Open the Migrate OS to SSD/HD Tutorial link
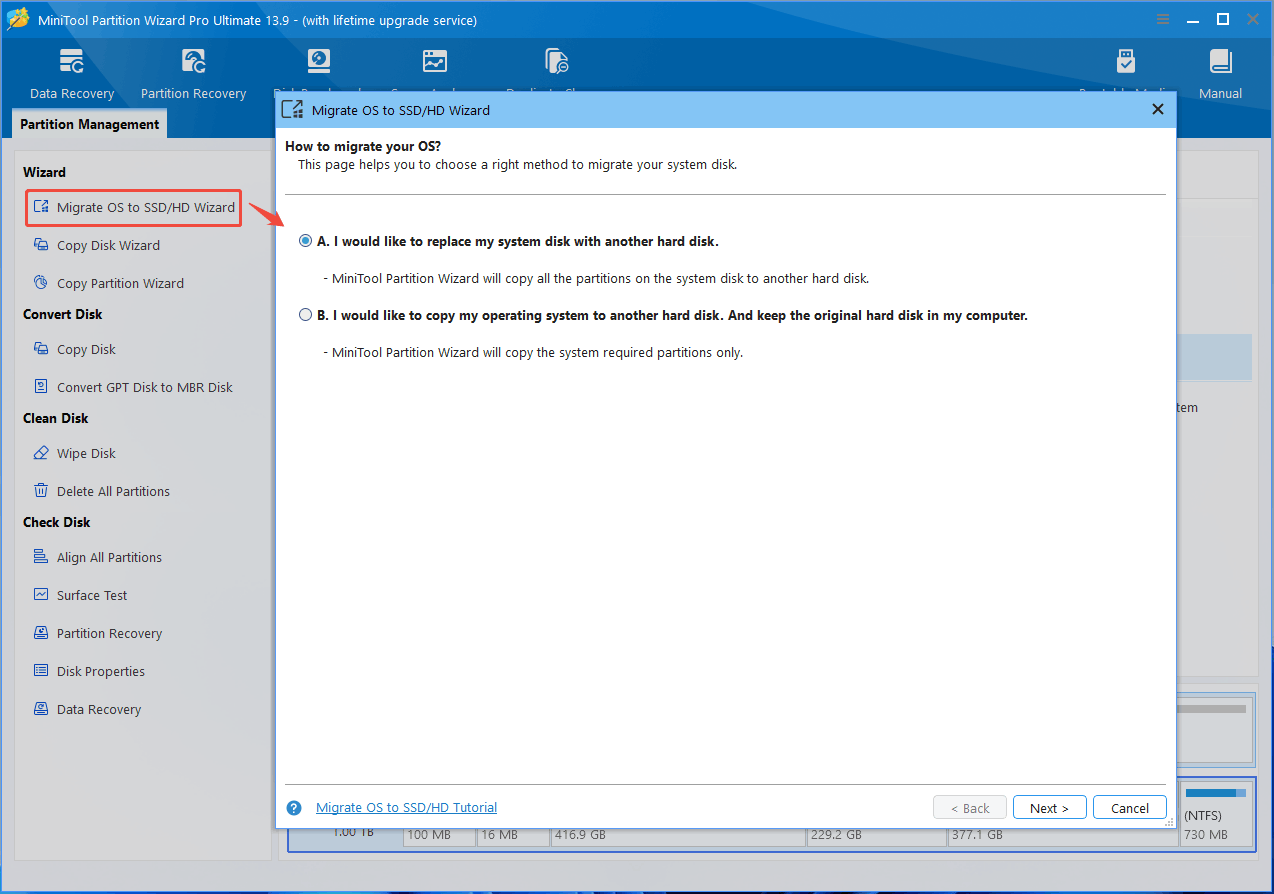 pos(406,808)
